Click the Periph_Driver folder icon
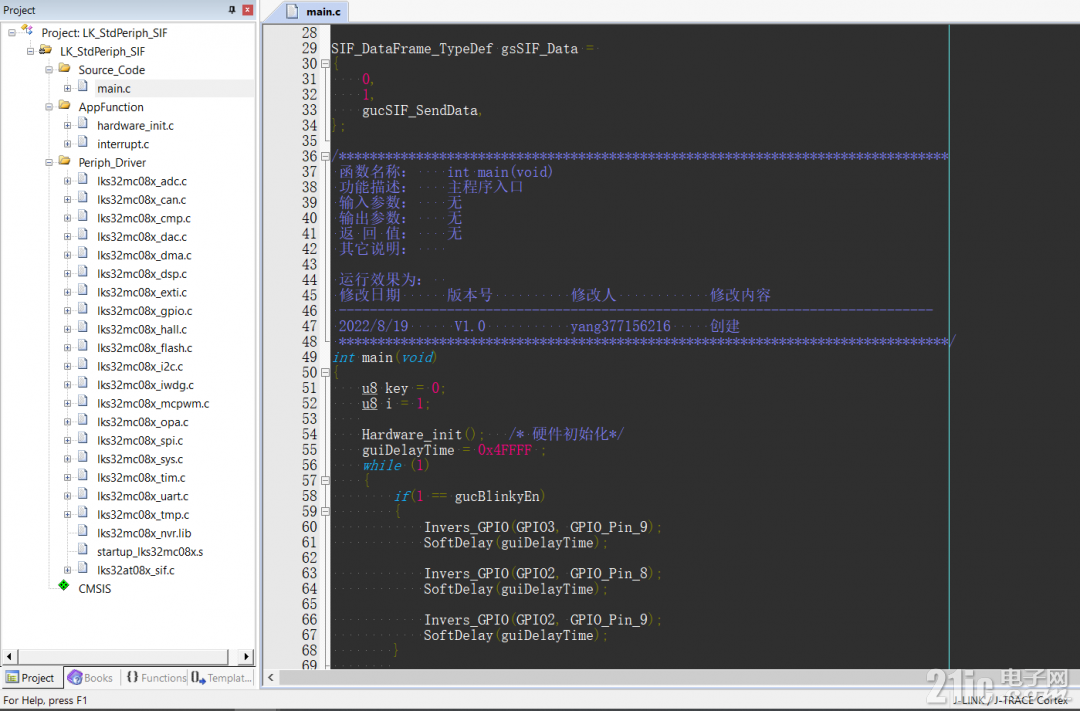 coord(65,161)
